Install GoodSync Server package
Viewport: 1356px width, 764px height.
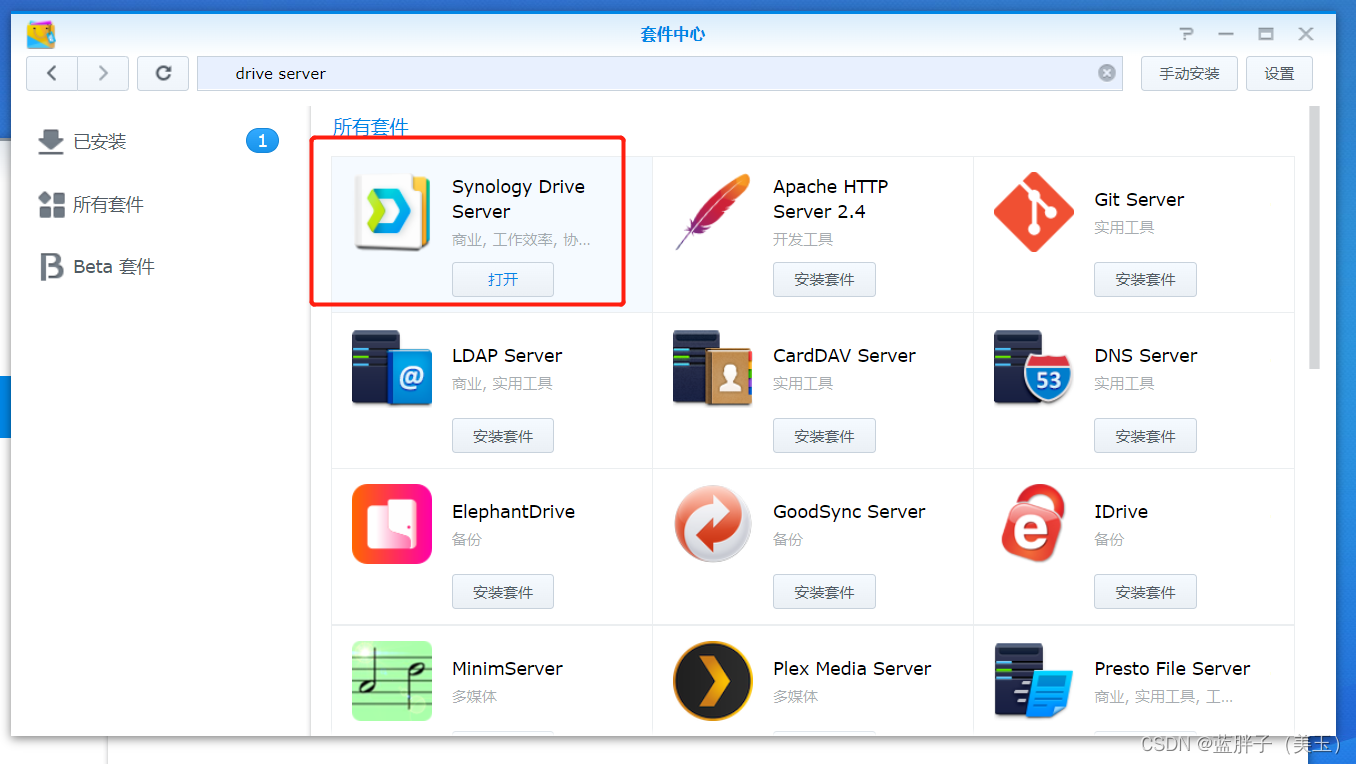pos(824,592)
